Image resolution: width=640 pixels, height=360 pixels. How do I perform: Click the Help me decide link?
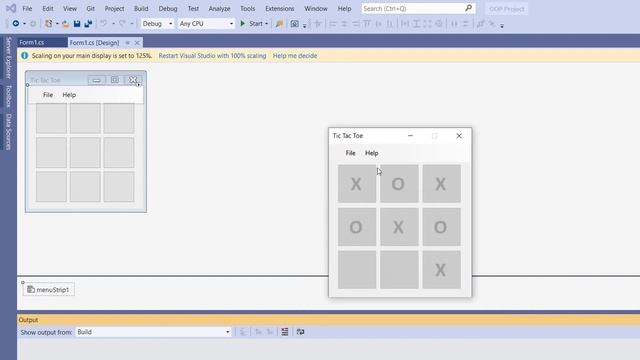(295, 56)
